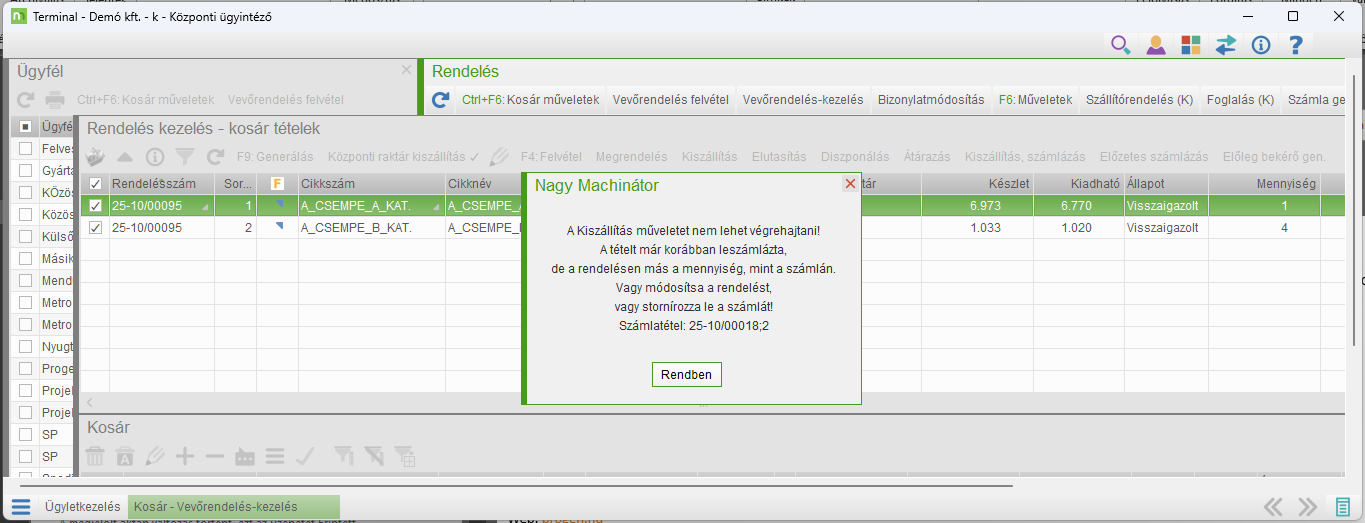Click the filter funnel in kosár tételek toolbar
This screenshot has width=1365, height=523.
point(185,157)
